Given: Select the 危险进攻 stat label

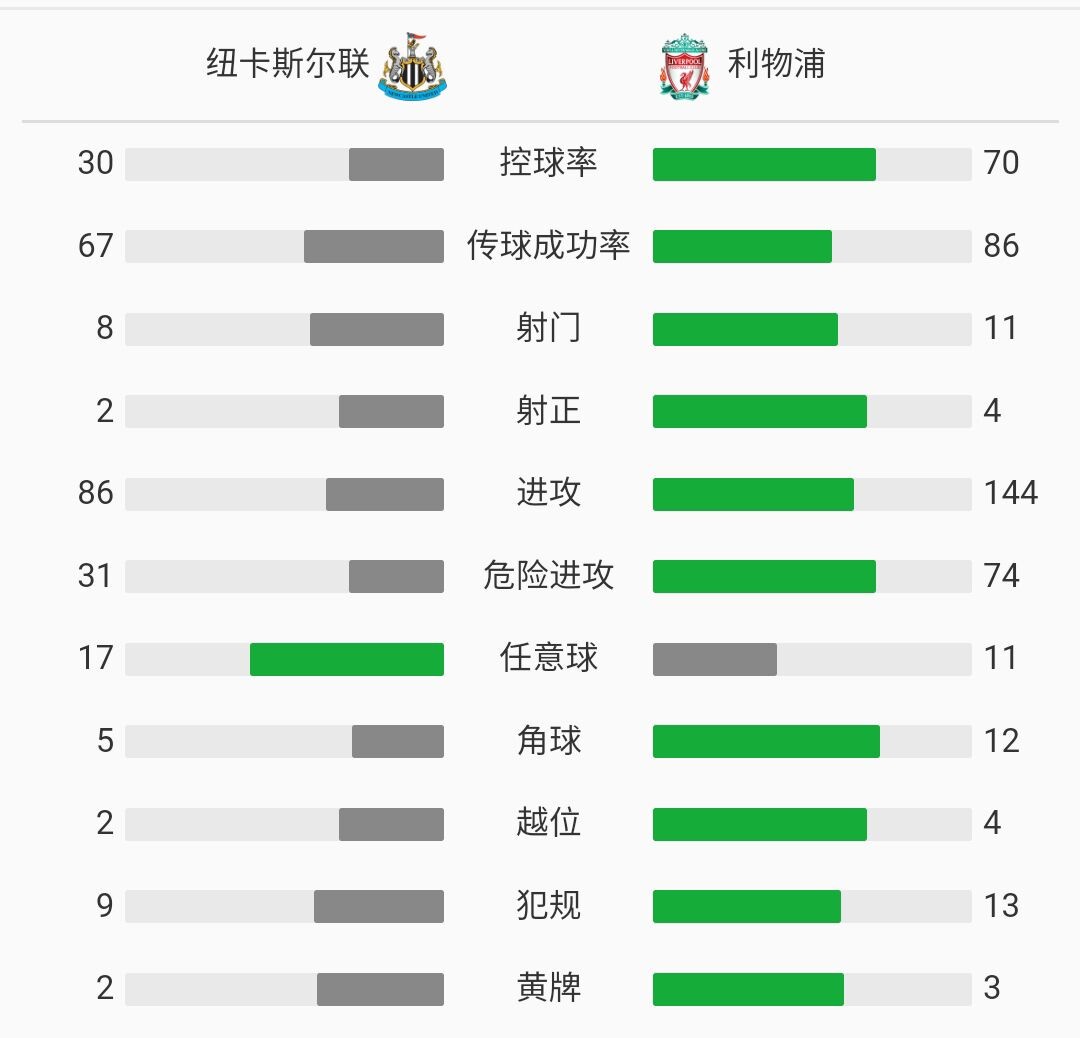Looking at the screenshot, I should 548,575.
